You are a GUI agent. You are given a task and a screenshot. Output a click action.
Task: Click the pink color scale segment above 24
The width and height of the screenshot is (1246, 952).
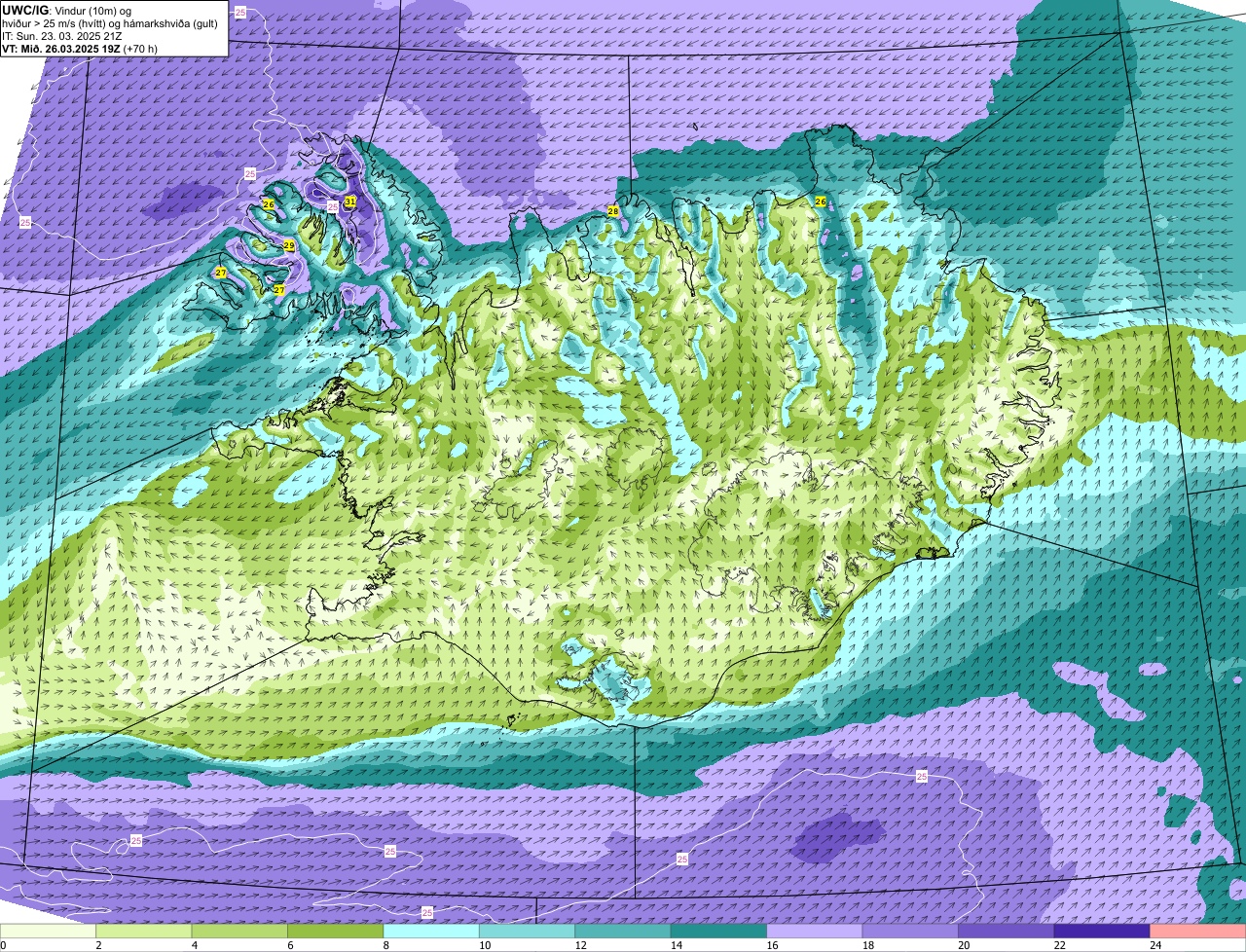click(1198, 931)
